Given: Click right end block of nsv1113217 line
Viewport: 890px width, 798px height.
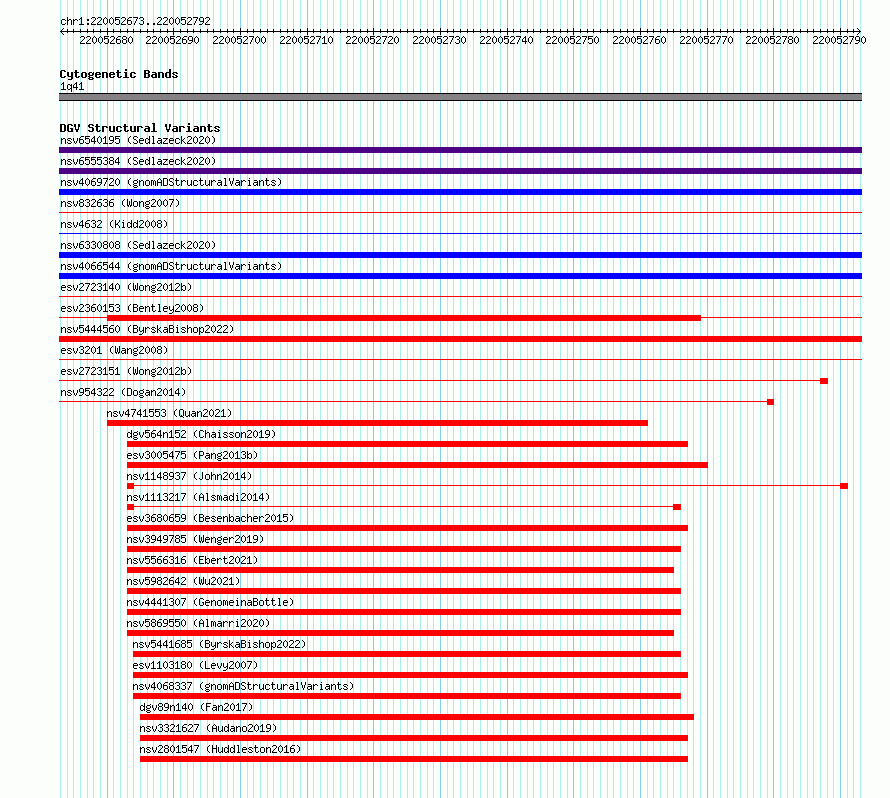Looking at the screenshot, I should tap(677, 507).
